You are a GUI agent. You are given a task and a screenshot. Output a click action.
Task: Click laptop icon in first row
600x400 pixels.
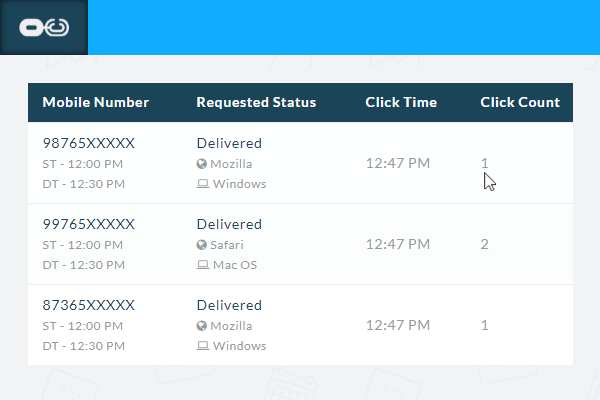coord(202,184)
